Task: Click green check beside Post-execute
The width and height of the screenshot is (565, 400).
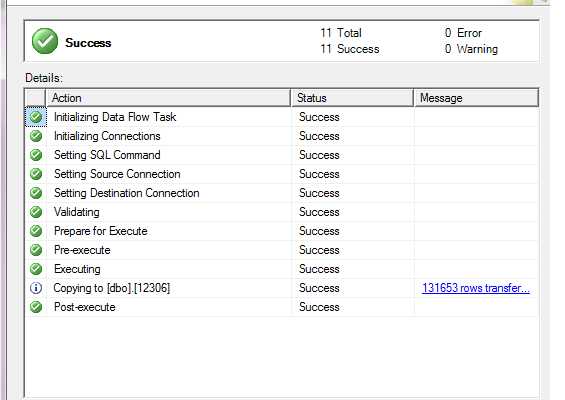Action: point(36,307)
